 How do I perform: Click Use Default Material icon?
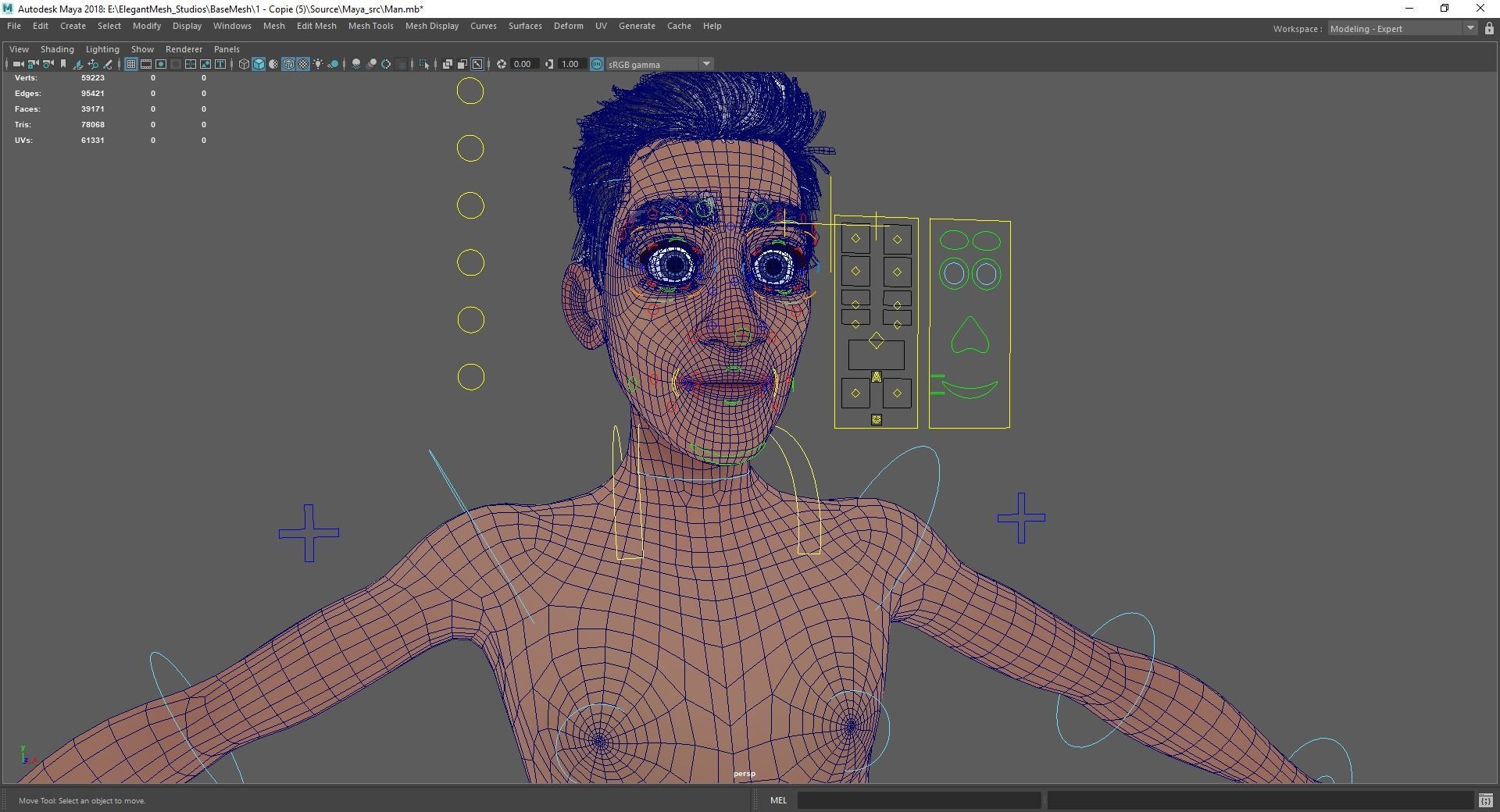tap(273, 64)
